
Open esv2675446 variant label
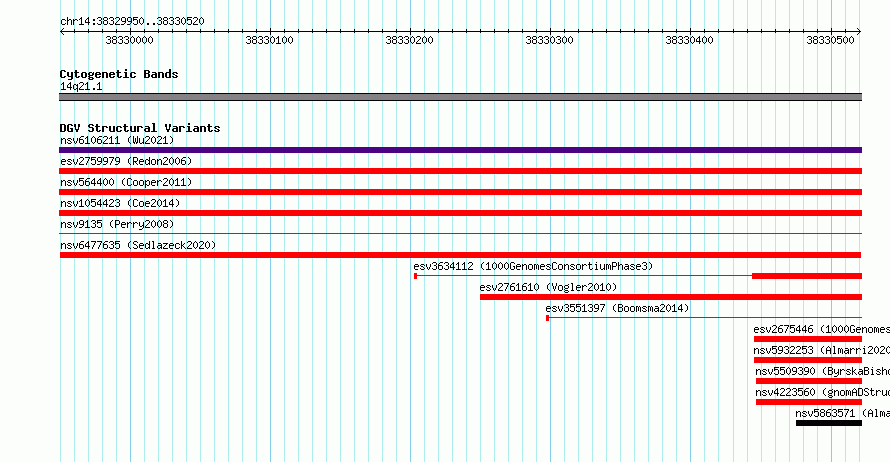click(x=821, y=329)
